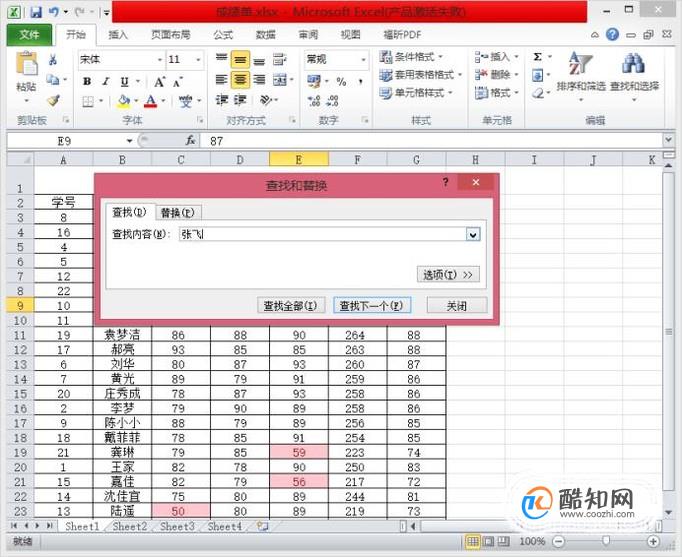
Task: Switch to Sheet2 worksheet tab
Action: click(x=130, y=527)
